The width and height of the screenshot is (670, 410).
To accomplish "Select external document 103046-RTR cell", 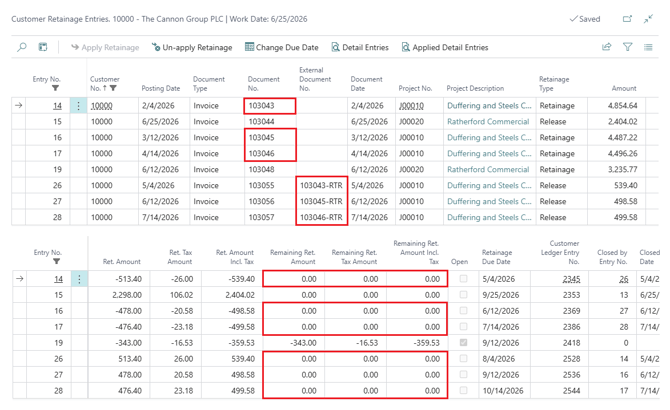I will [321, 217].
